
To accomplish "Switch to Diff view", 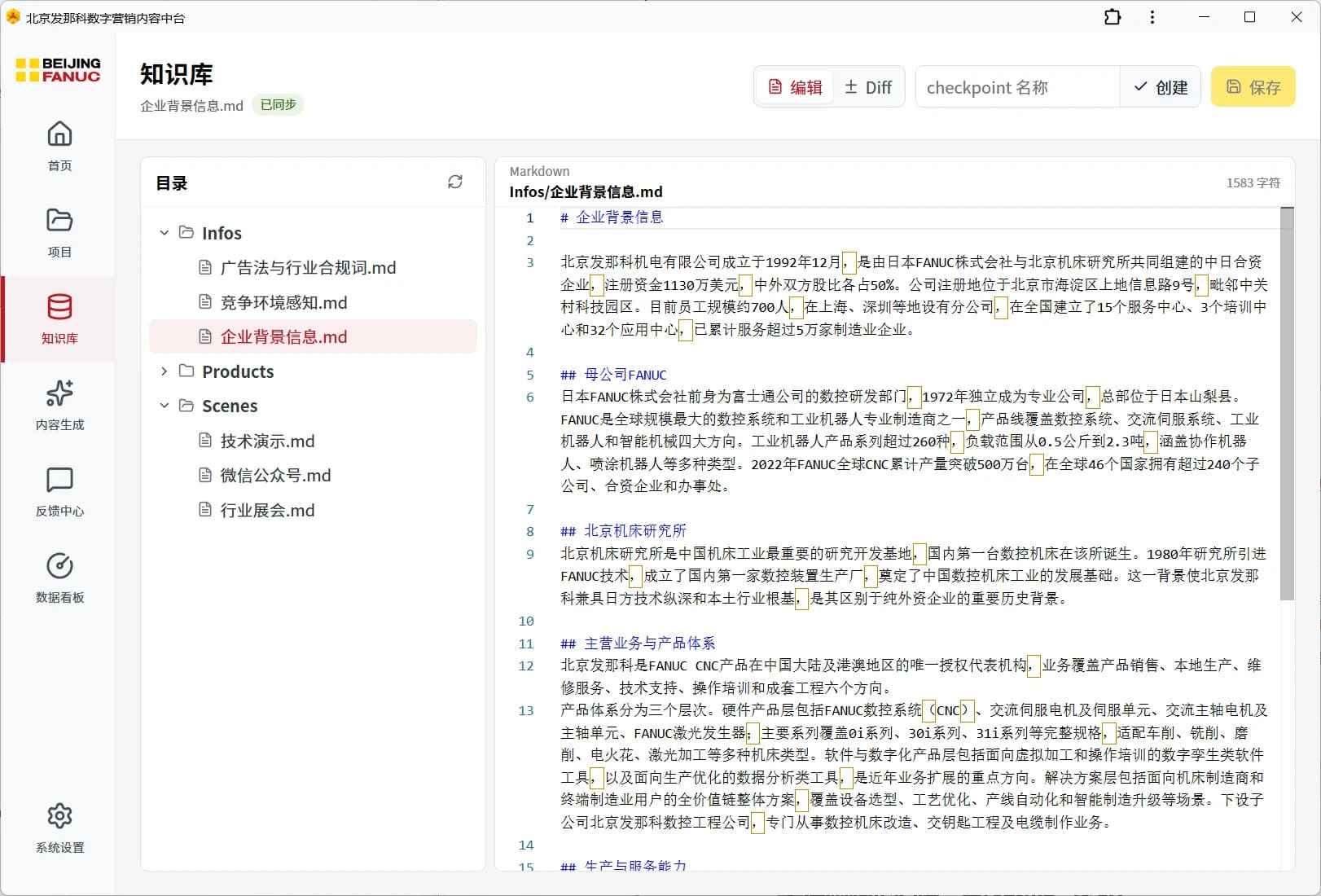I will [868, 87].
